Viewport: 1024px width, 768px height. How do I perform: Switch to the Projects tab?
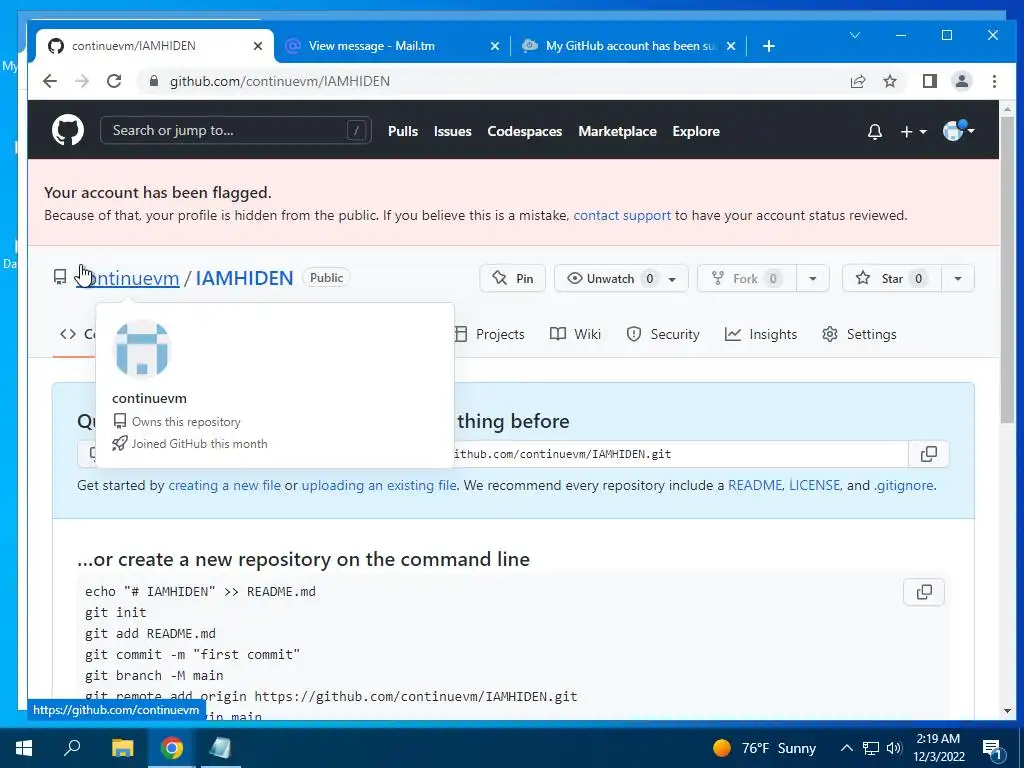(x=490, y=334)
